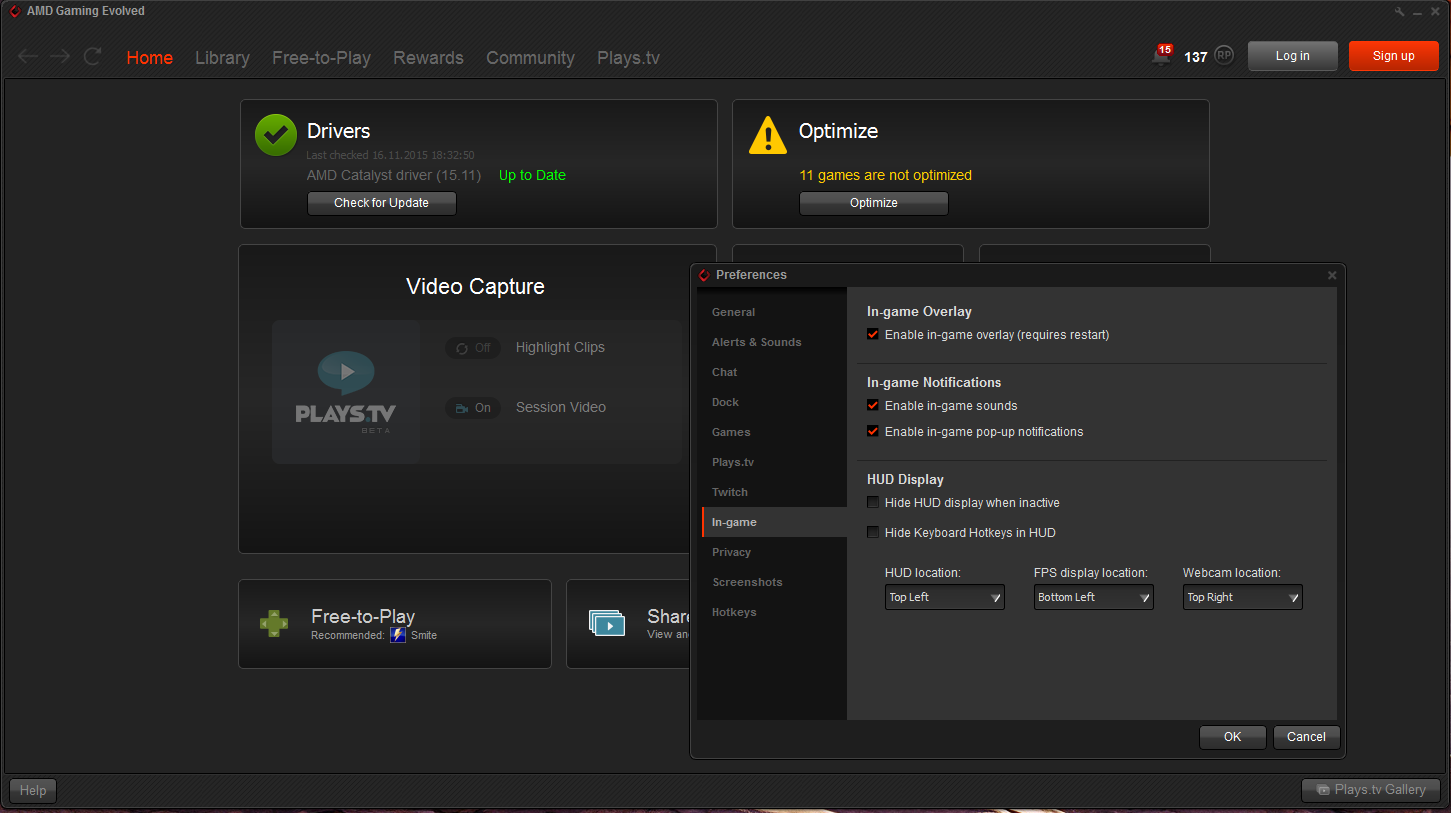Switch off the Session Video toggle

coord(473,408)
